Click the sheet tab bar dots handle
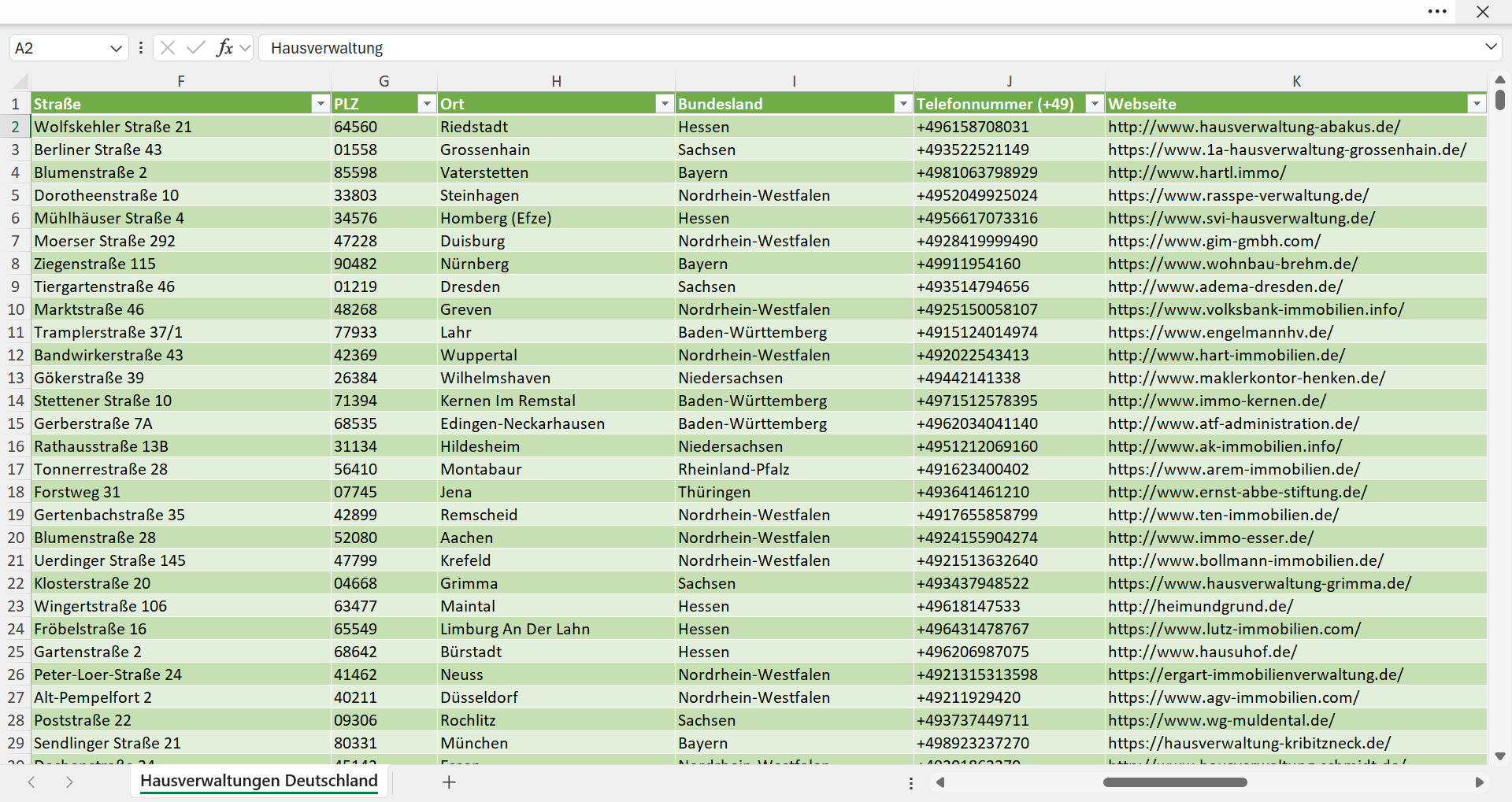Viewport: 1512px width, 802px height. click(911, 783)
